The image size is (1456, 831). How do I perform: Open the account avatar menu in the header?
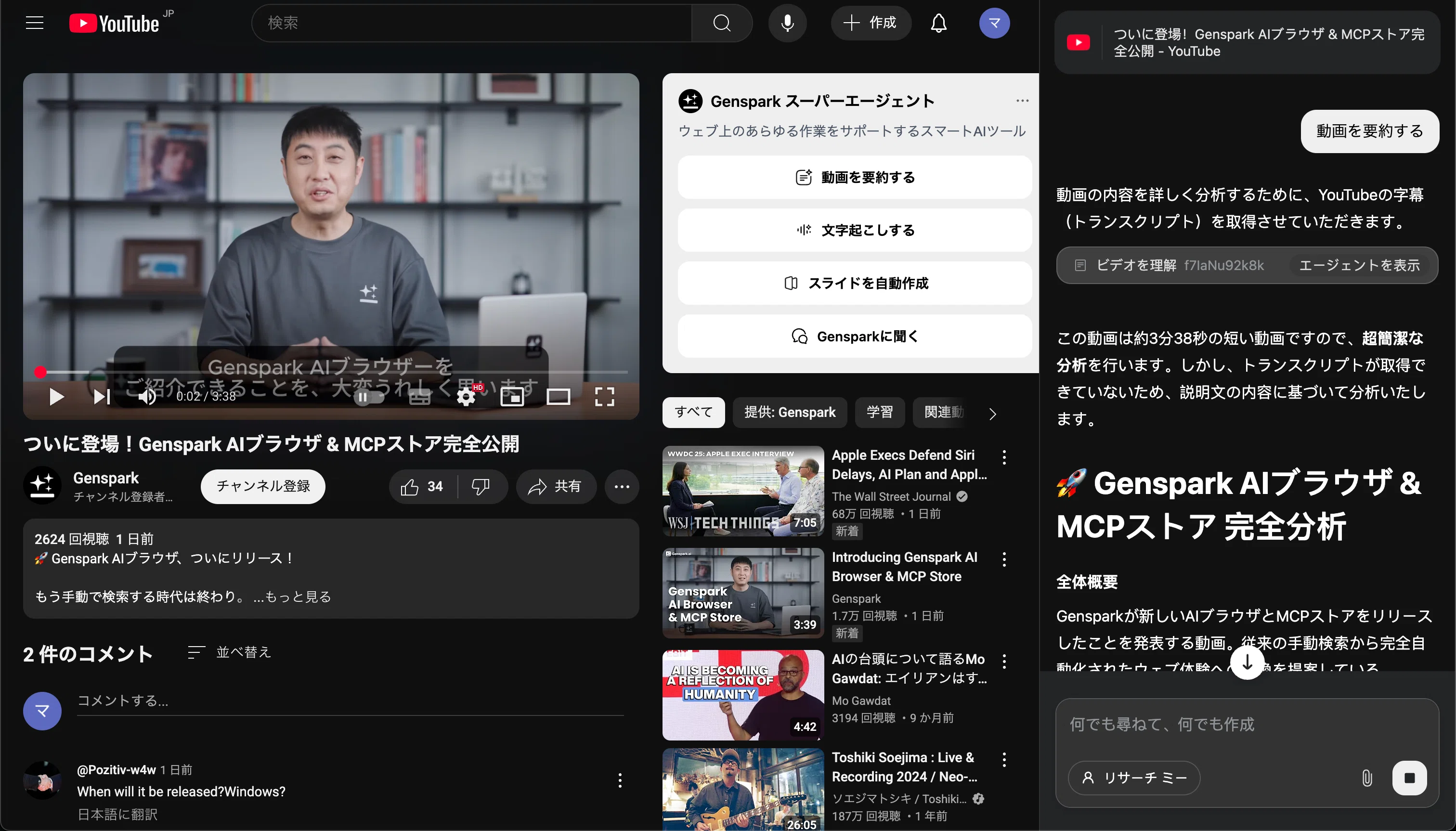pos(994,23)
